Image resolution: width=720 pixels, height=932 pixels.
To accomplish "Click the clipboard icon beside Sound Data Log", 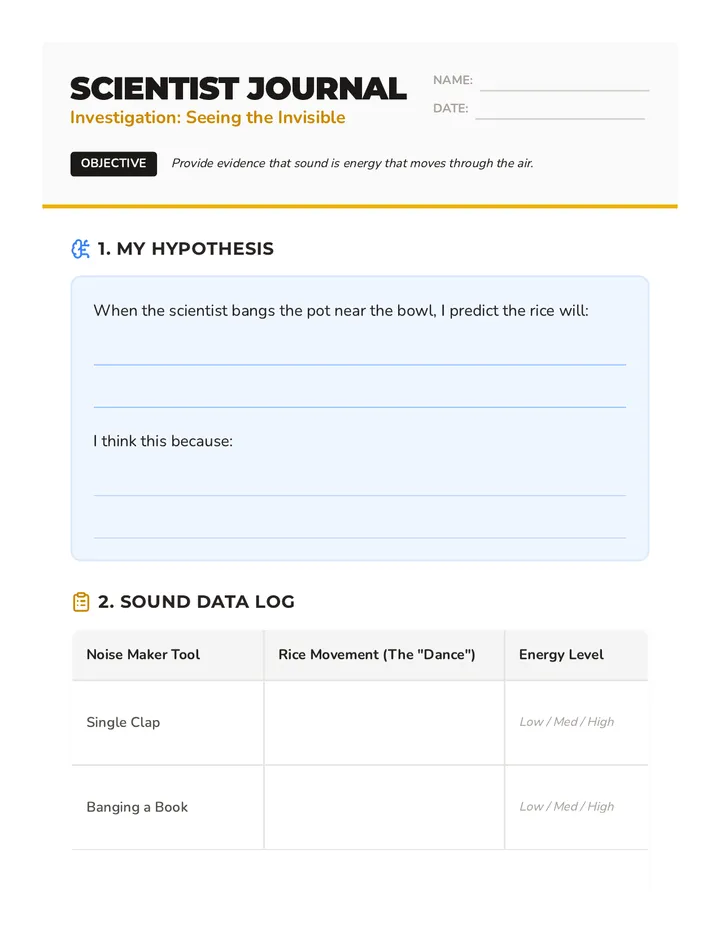I will 81,602.
